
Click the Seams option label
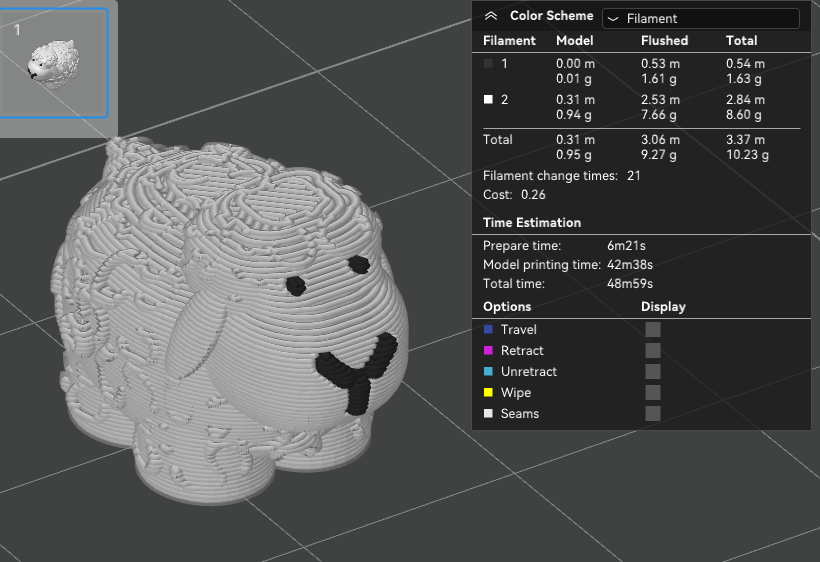520,413
